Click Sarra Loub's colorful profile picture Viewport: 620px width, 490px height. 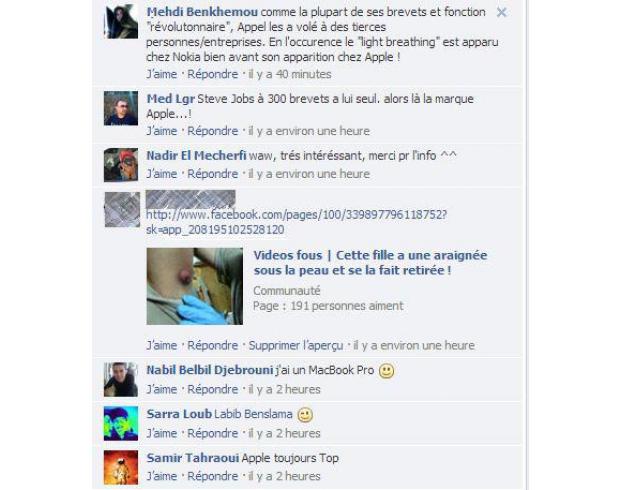(x=121, y=424)
